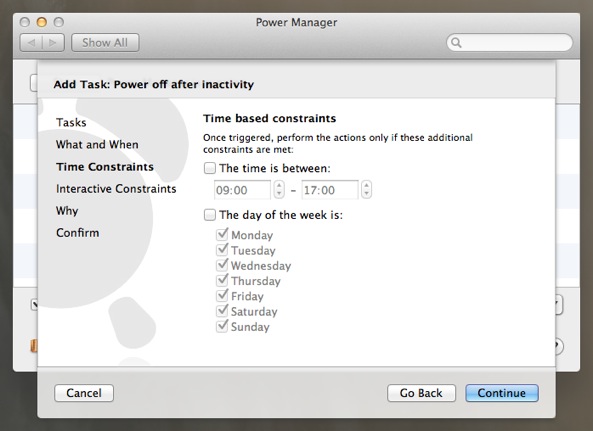Toggle the Saturday checkbox
Viewport: 593px width, 431px height.
pos(222,311)
